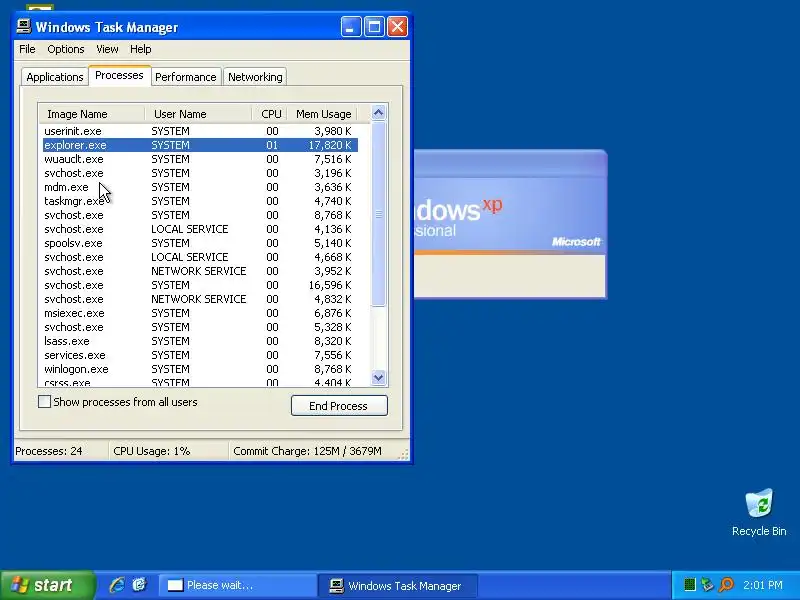800x600 pixels.
Task: Click the 4,668 K memory usage cell
Action: 333,257
